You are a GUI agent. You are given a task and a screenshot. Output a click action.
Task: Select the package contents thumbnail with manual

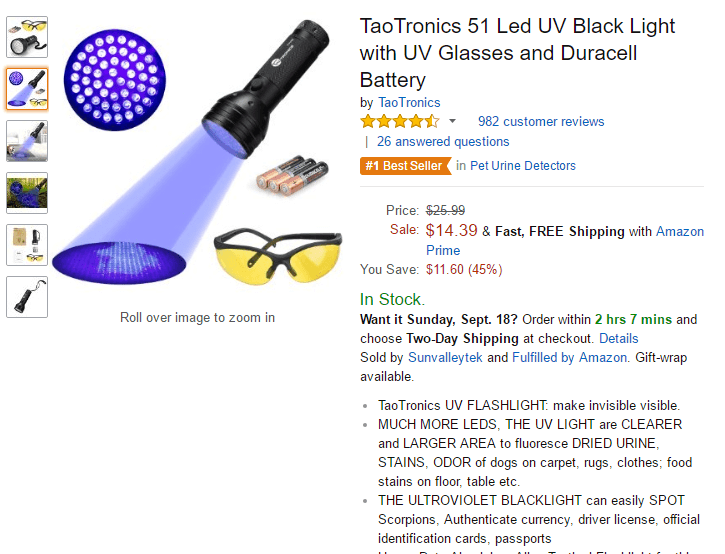tap(27, 245)
